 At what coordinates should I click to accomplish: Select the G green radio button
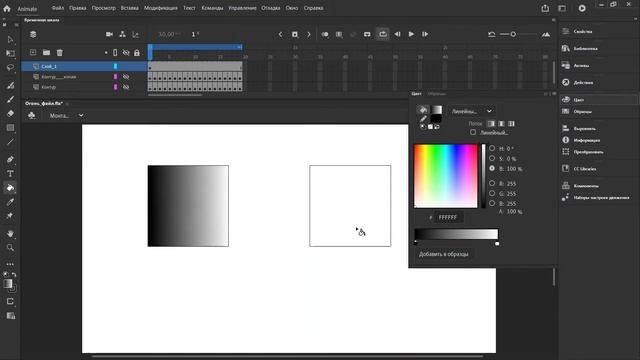tap(492, 193)
